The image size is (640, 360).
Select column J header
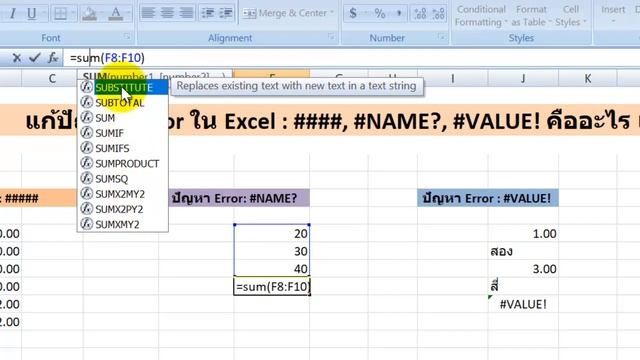pos(522,78)
